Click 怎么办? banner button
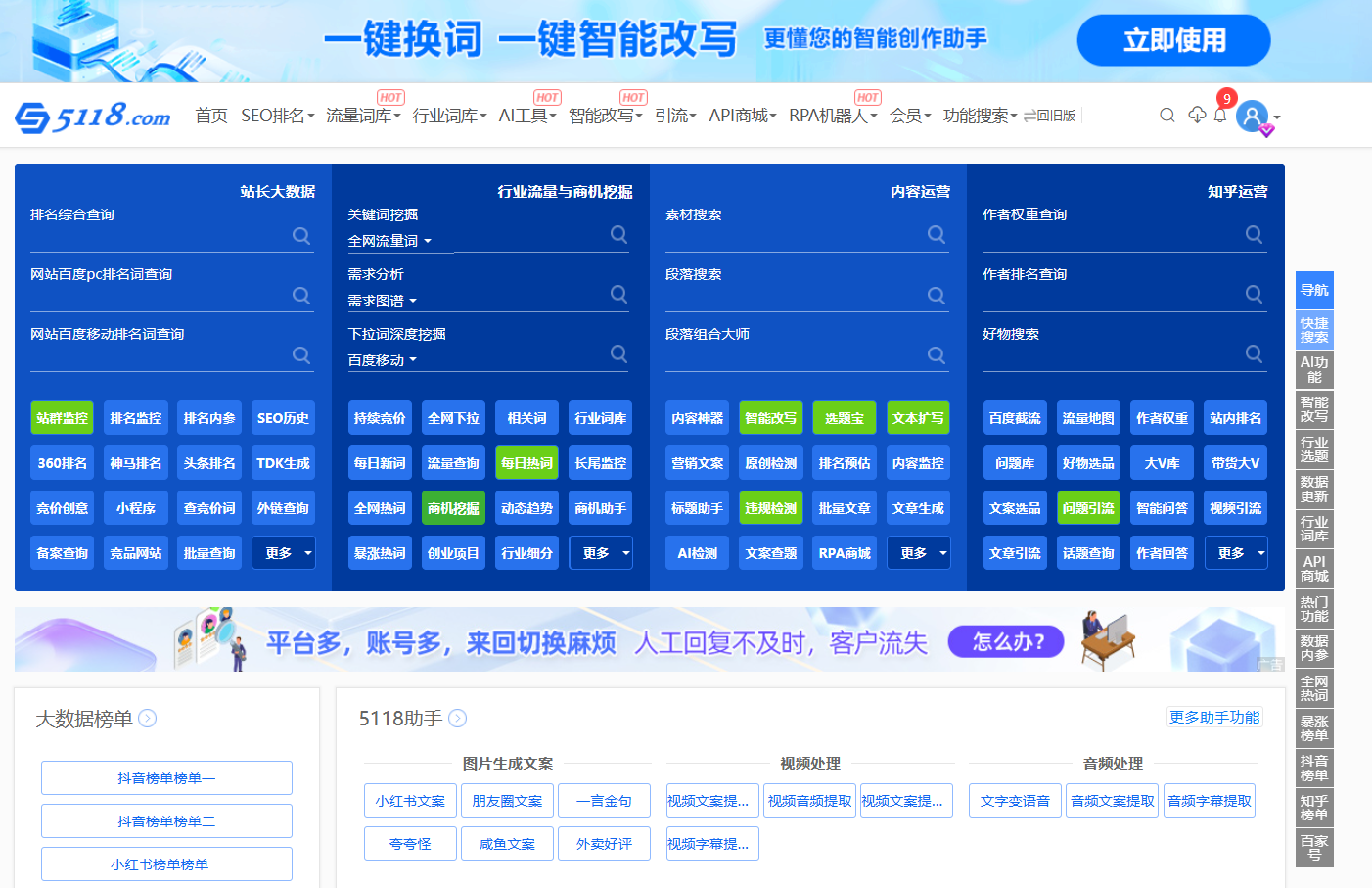 point(1006,642)
